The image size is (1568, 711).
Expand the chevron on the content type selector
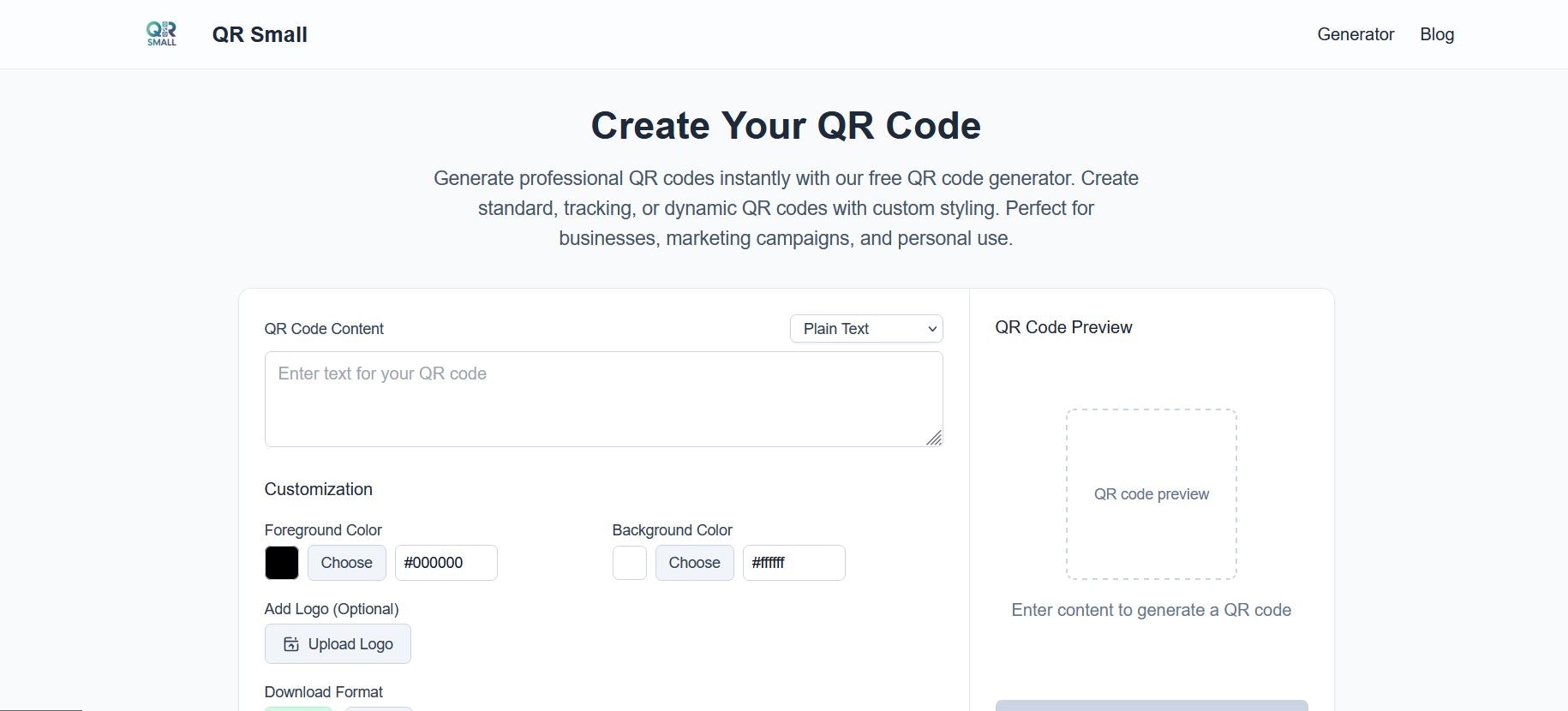[931, 329]
